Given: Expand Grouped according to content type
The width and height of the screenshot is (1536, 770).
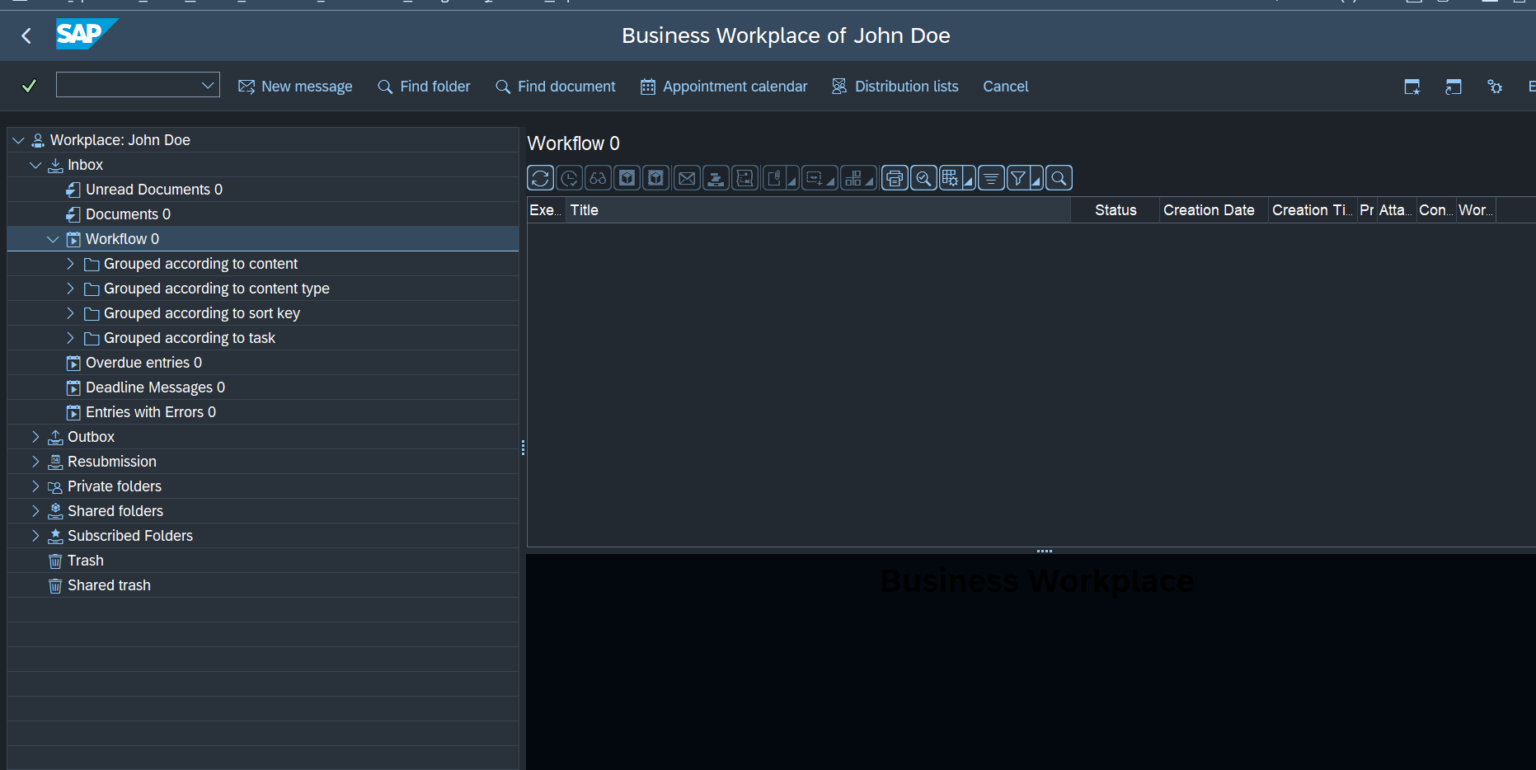Looking at the screenshot, I should click(70, 288).
